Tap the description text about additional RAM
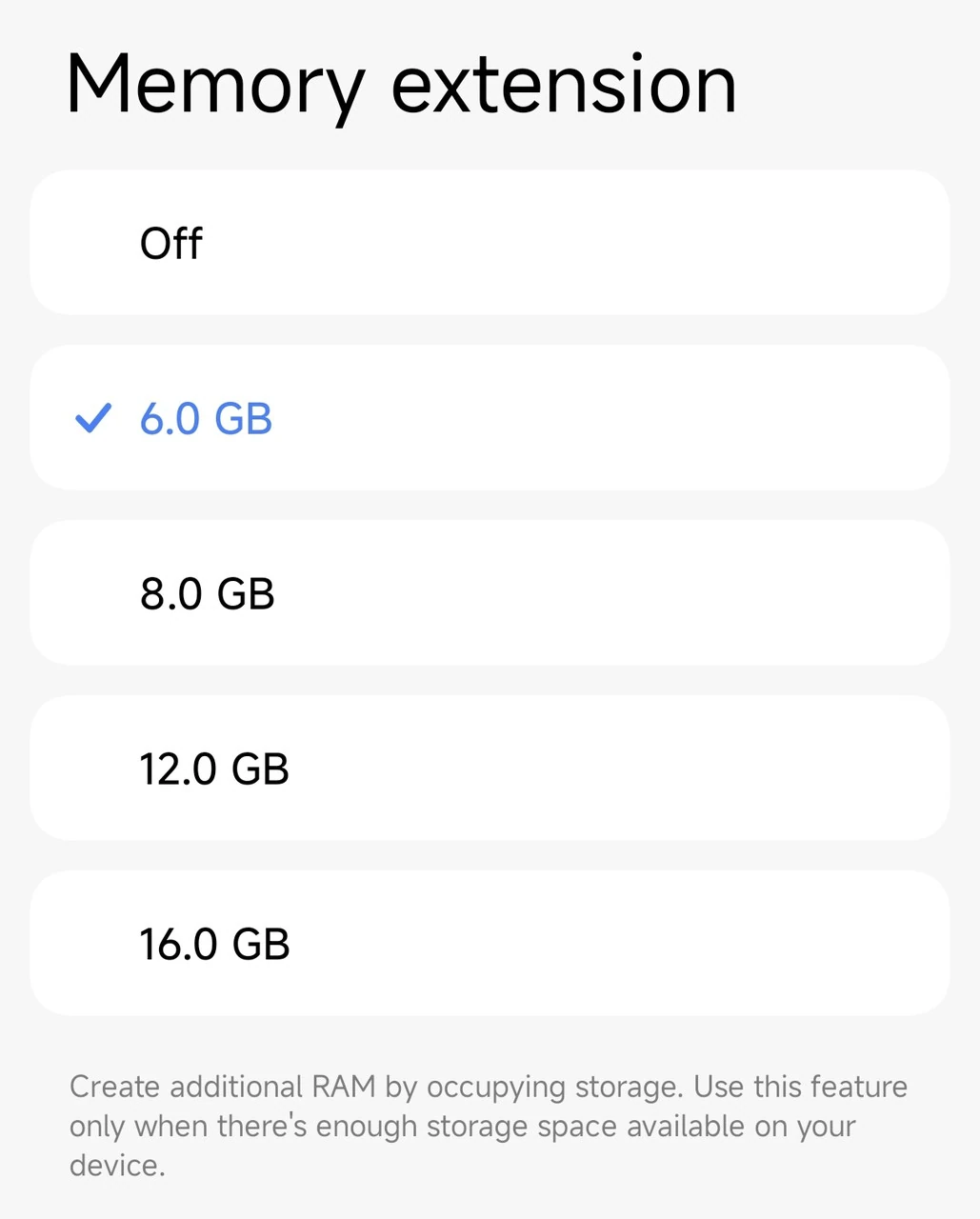The image size is (980, 1219). (x=488, y=1126)
